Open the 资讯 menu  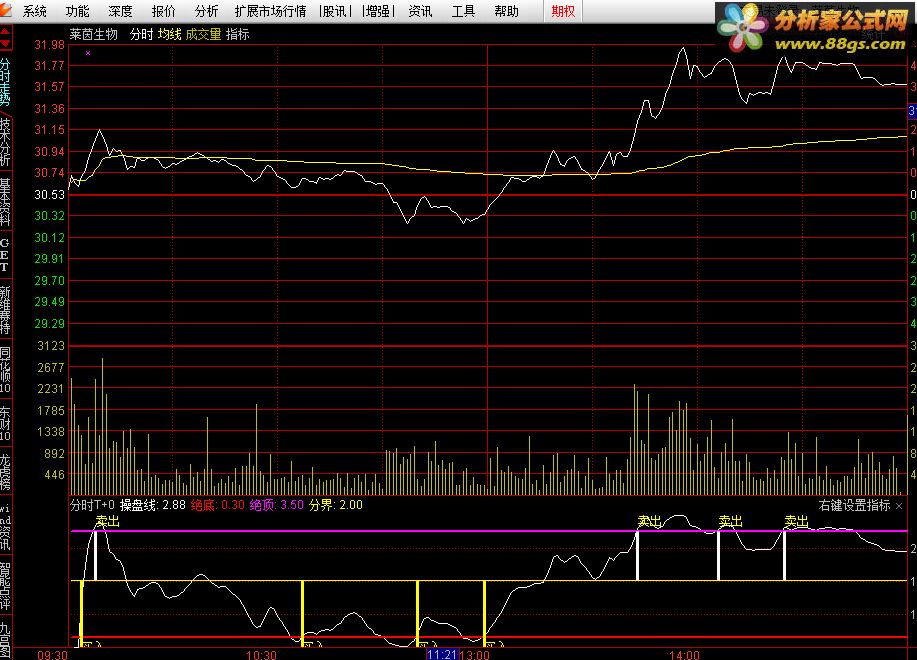pos(420,11)
